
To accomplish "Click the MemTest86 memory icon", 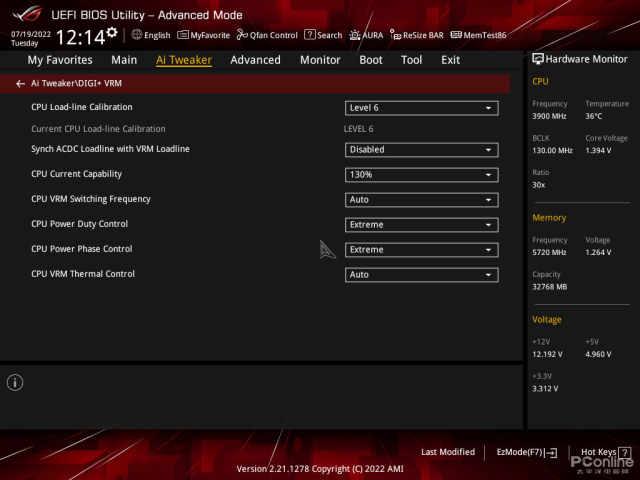I will [456, 35].
